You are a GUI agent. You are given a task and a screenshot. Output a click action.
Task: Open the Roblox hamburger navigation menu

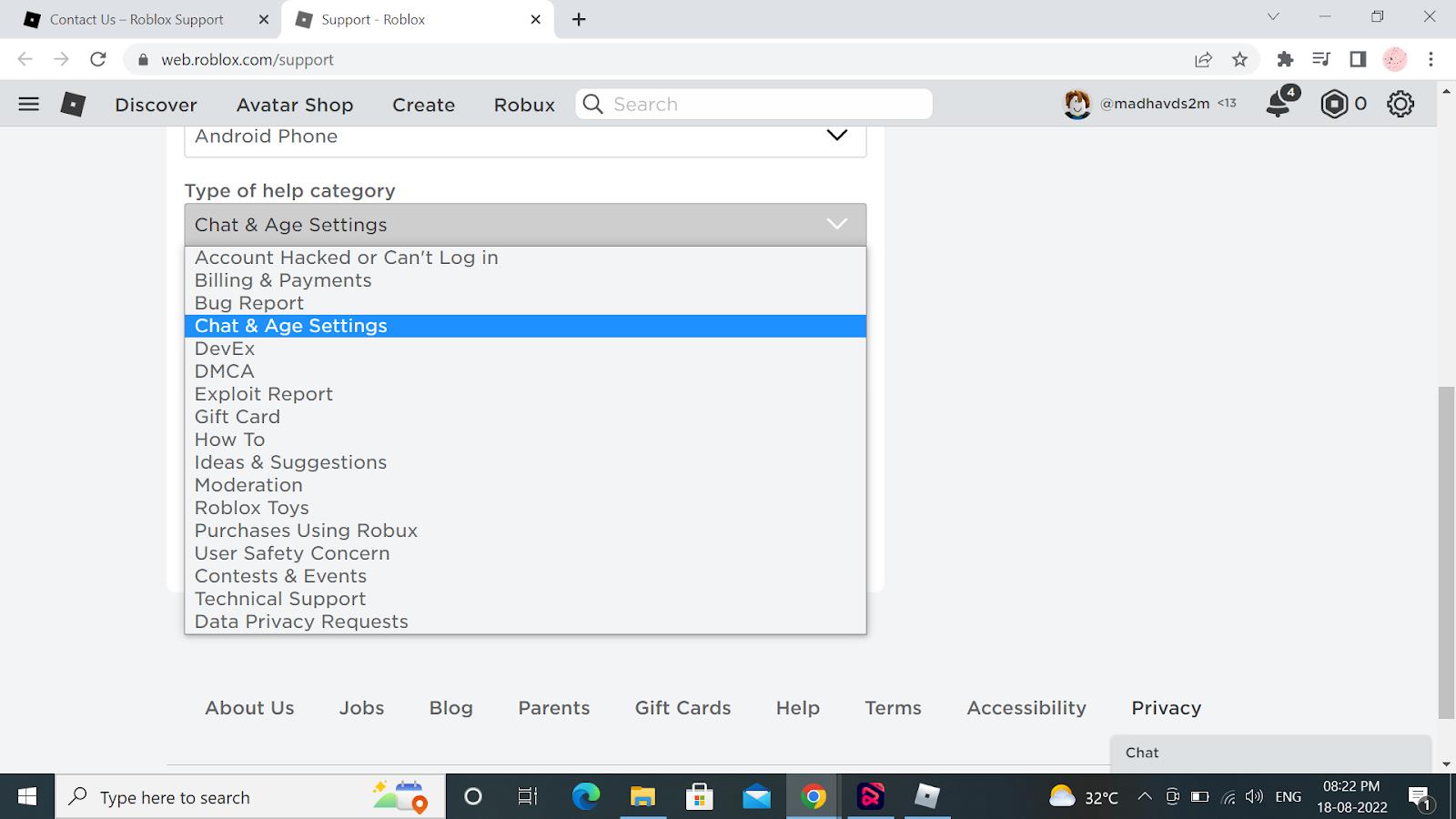point(29,104)
